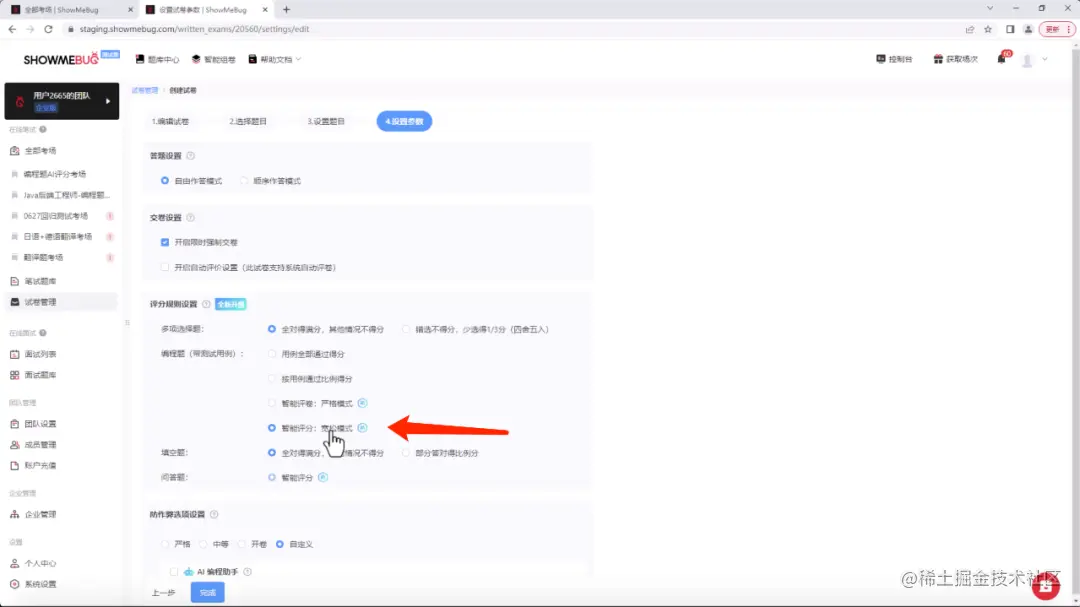Click the 题库中心 icon in top navigation
The width and height of the screenshot is (1080, 607).
[140, 59]
